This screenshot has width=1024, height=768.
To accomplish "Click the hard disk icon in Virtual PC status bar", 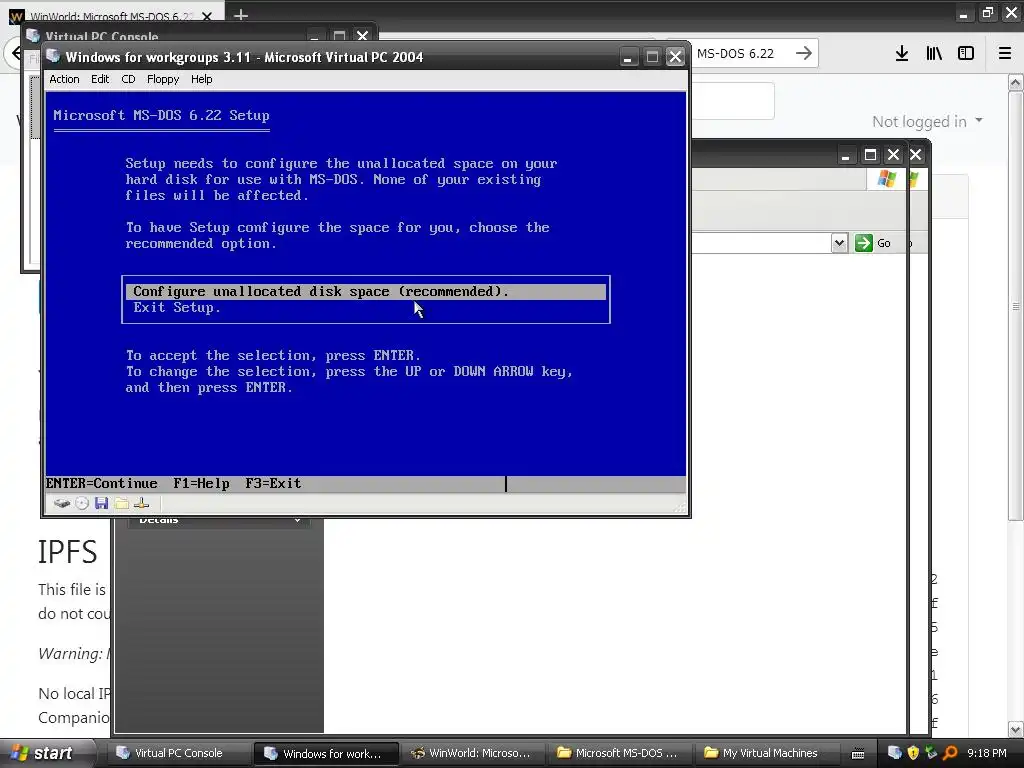I will [61, 504].
